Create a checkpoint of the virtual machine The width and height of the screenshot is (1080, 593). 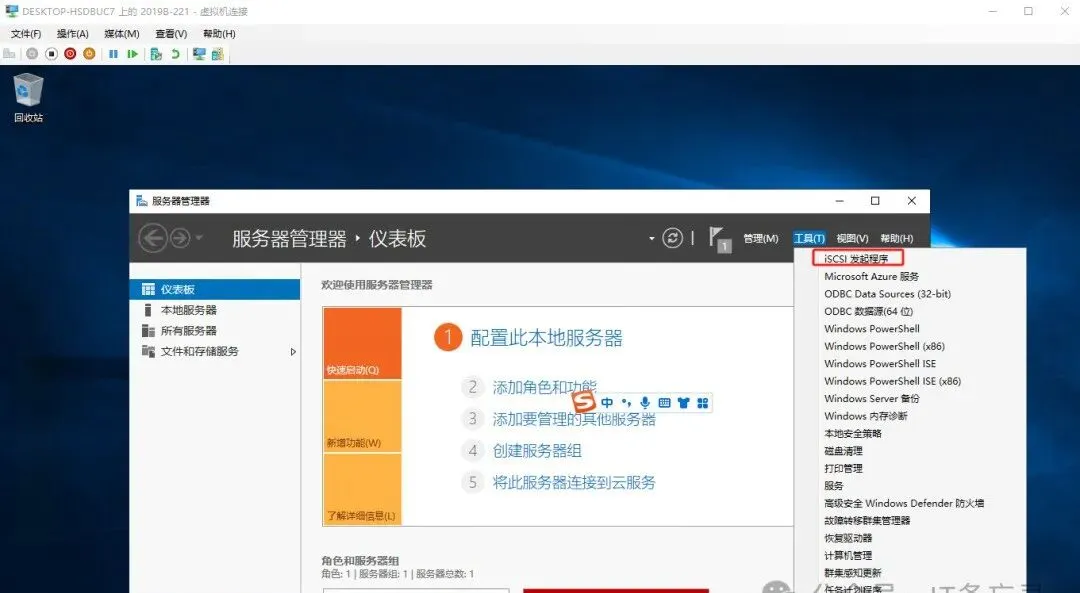tap(154, 53)
